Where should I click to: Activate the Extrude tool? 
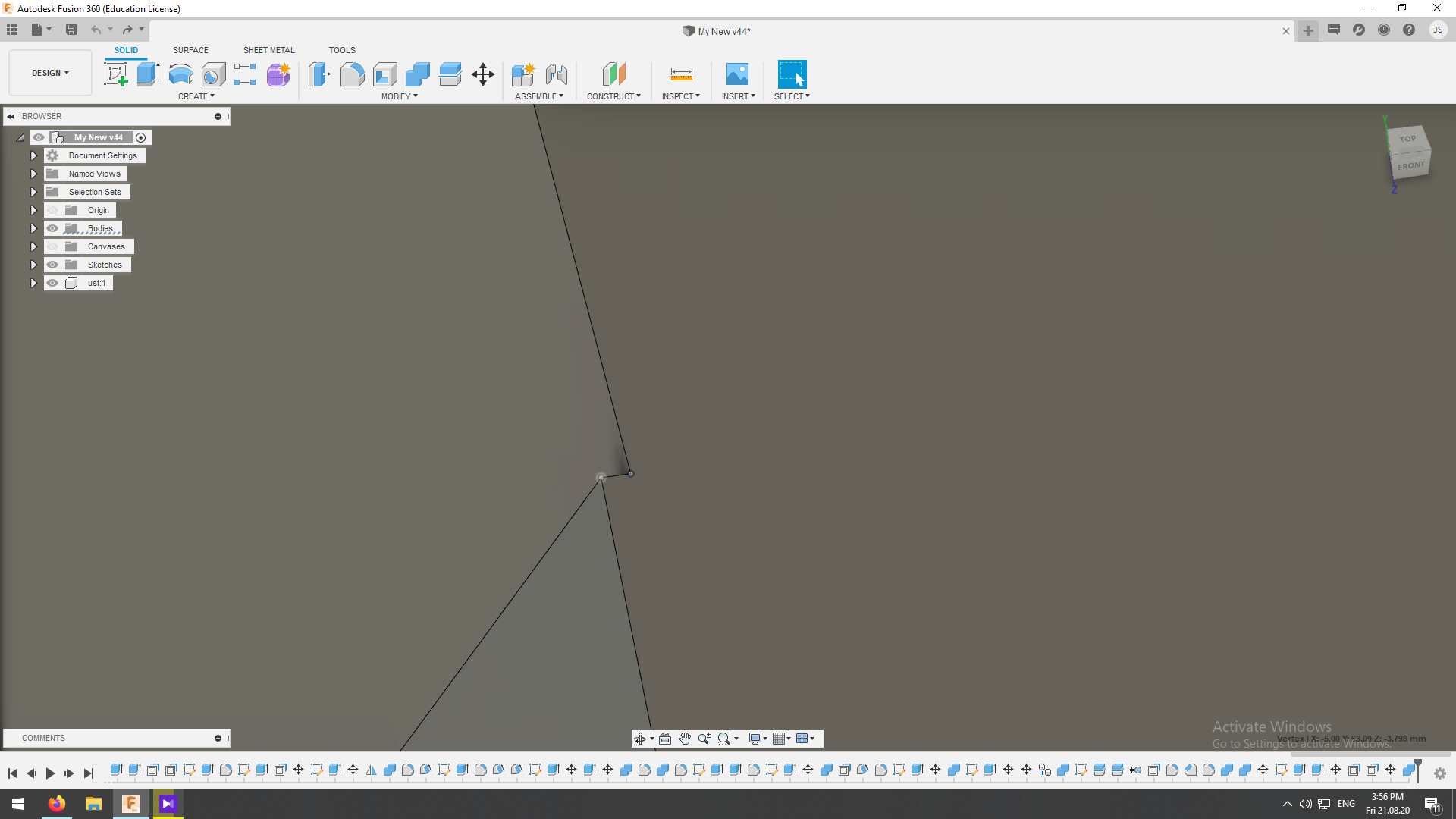click(x=147, y=74)
